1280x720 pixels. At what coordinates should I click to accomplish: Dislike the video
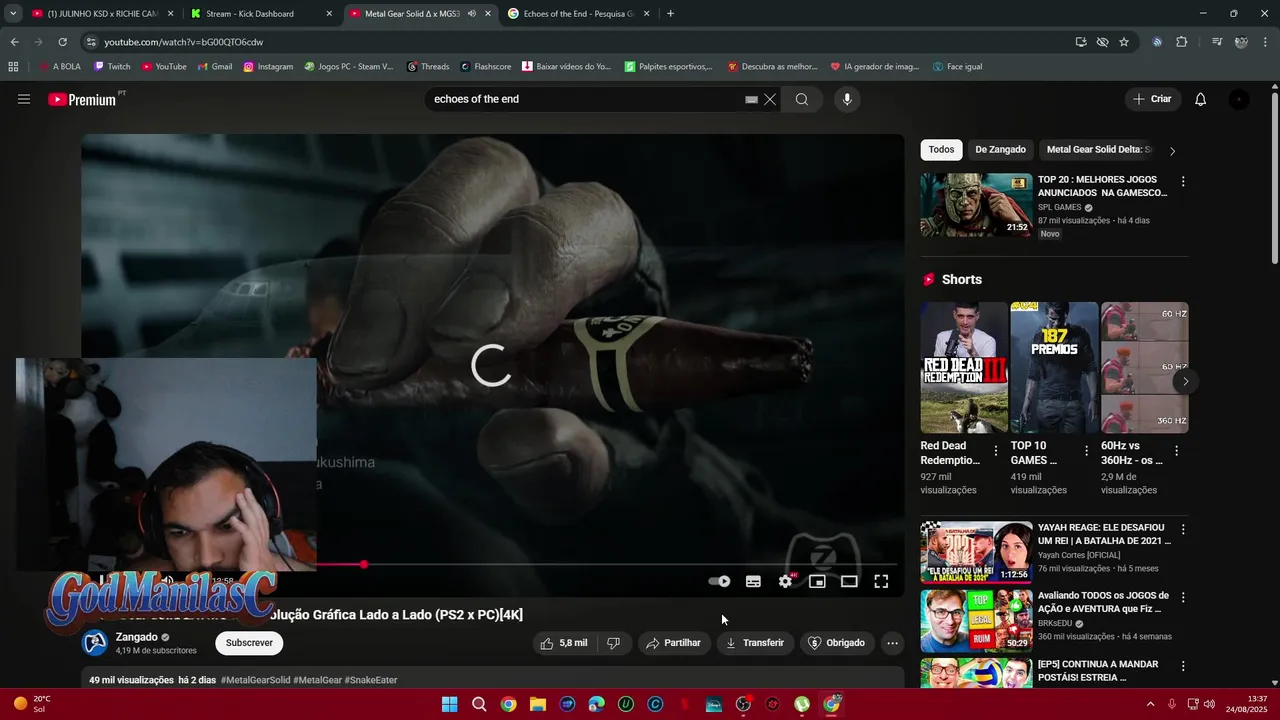coord(614,643)
